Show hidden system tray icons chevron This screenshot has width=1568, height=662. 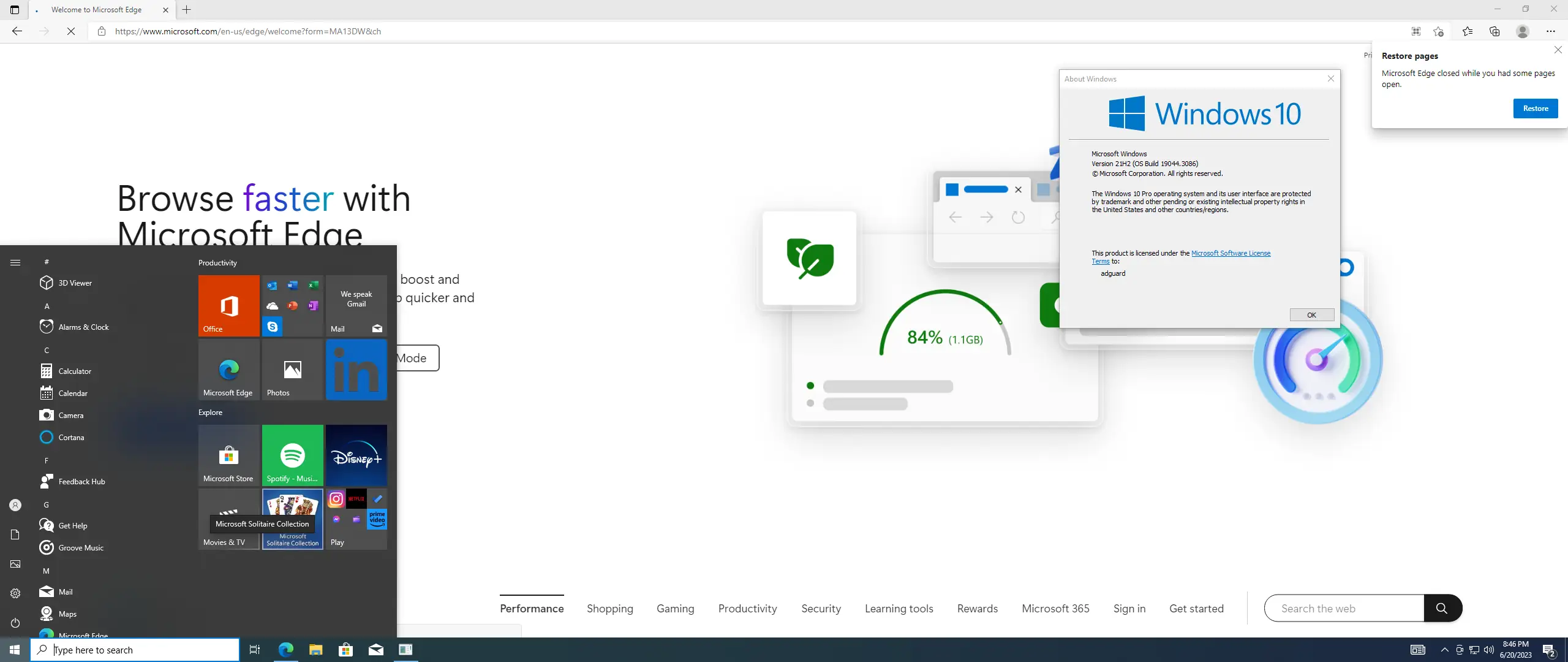click(1444, 650)
